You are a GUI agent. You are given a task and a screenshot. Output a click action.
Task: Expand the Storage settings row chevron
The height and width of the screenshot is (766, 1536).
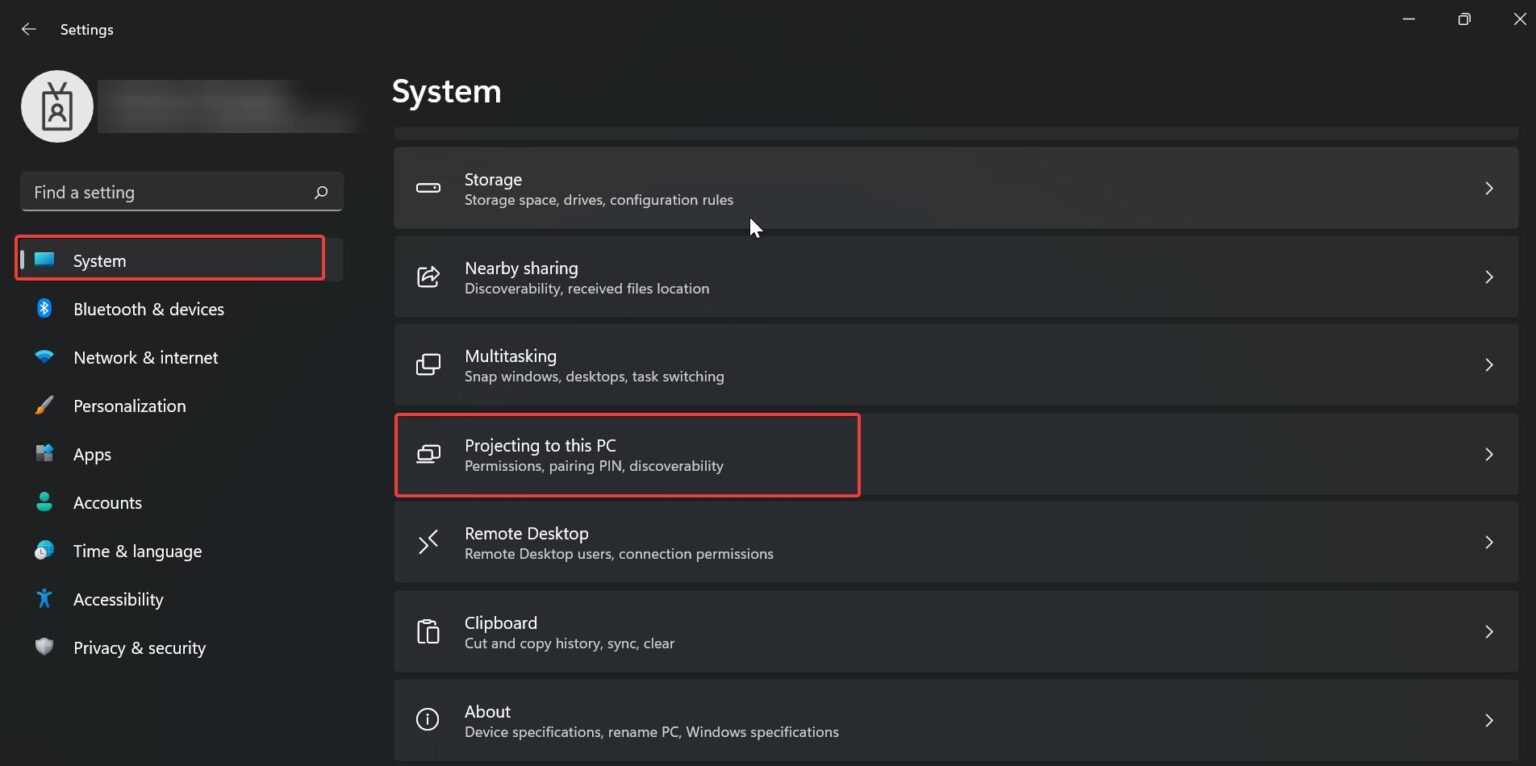[1489, 188]
